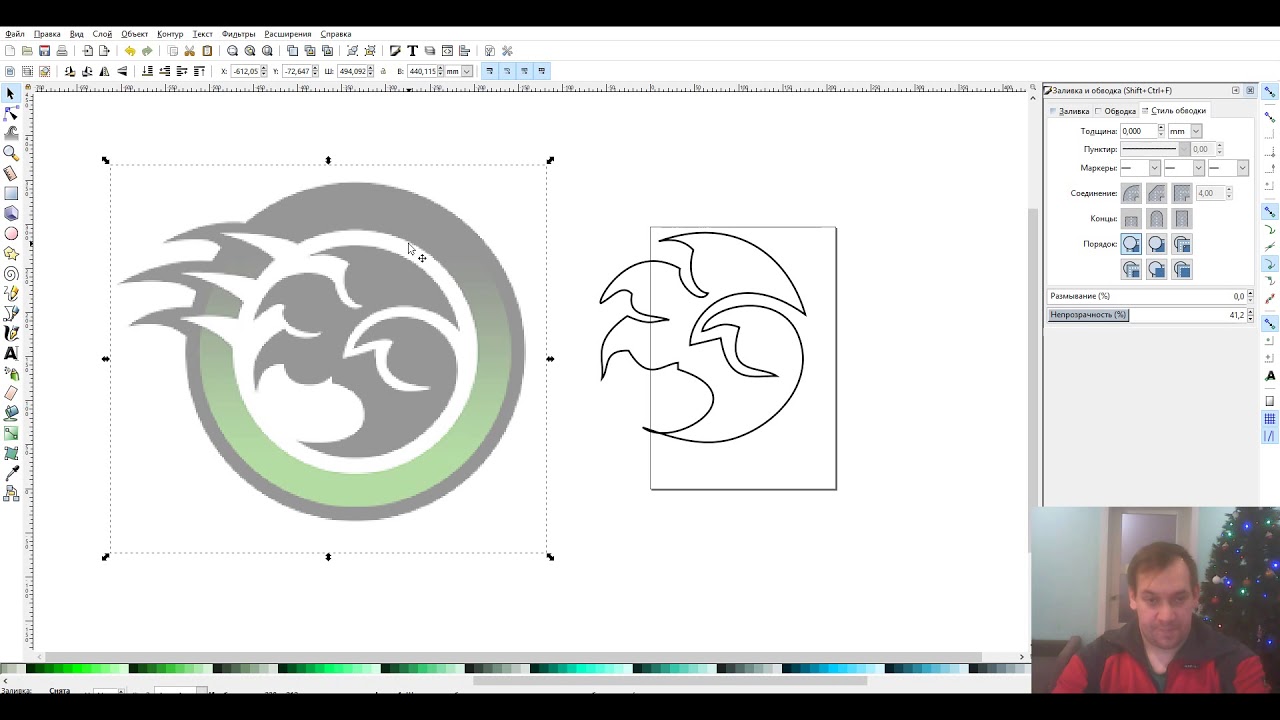Open the XML editor icon

coord(447,51)
